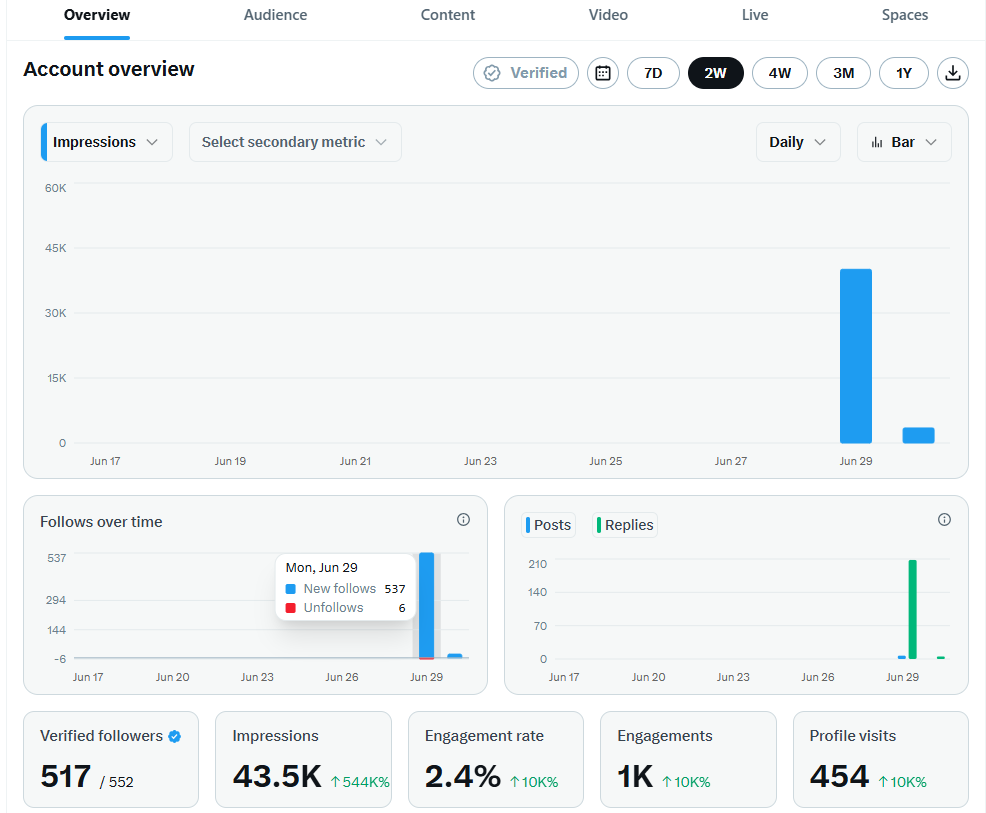
Task: Select the 3M time range
Action: coord(843,73)
